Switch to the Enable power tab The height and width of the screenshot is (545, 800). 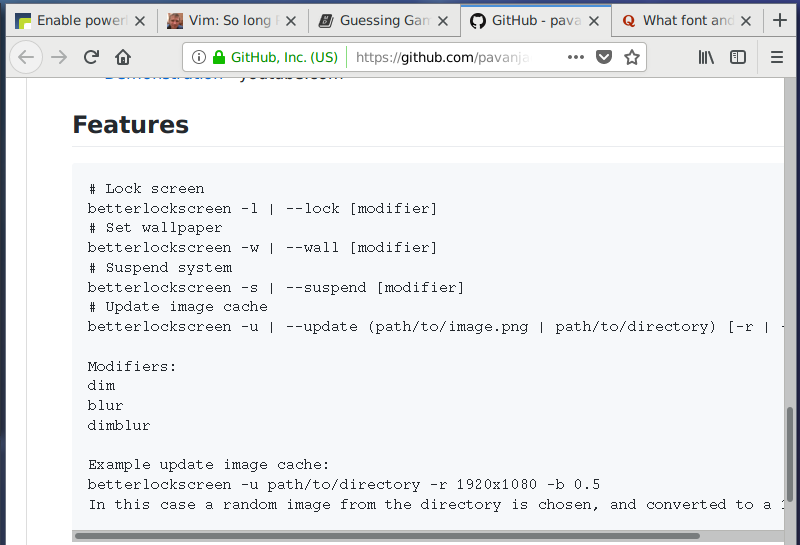point(78,20)
